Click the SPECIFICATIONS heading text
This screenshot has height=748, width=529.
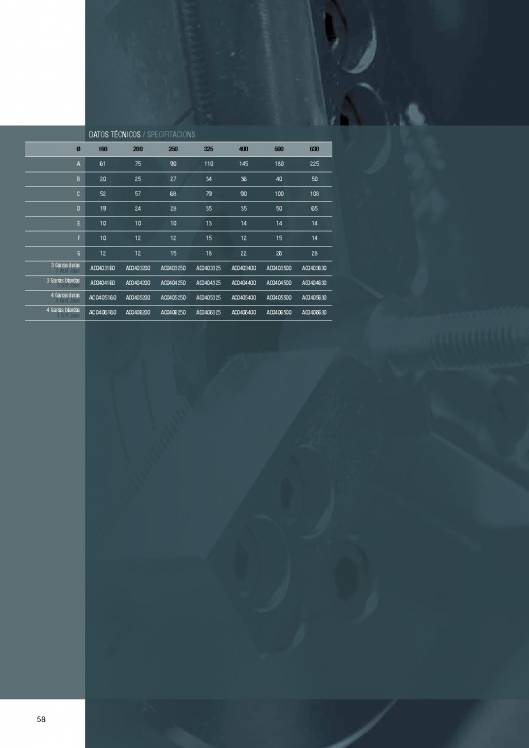[x=171, y=135]
